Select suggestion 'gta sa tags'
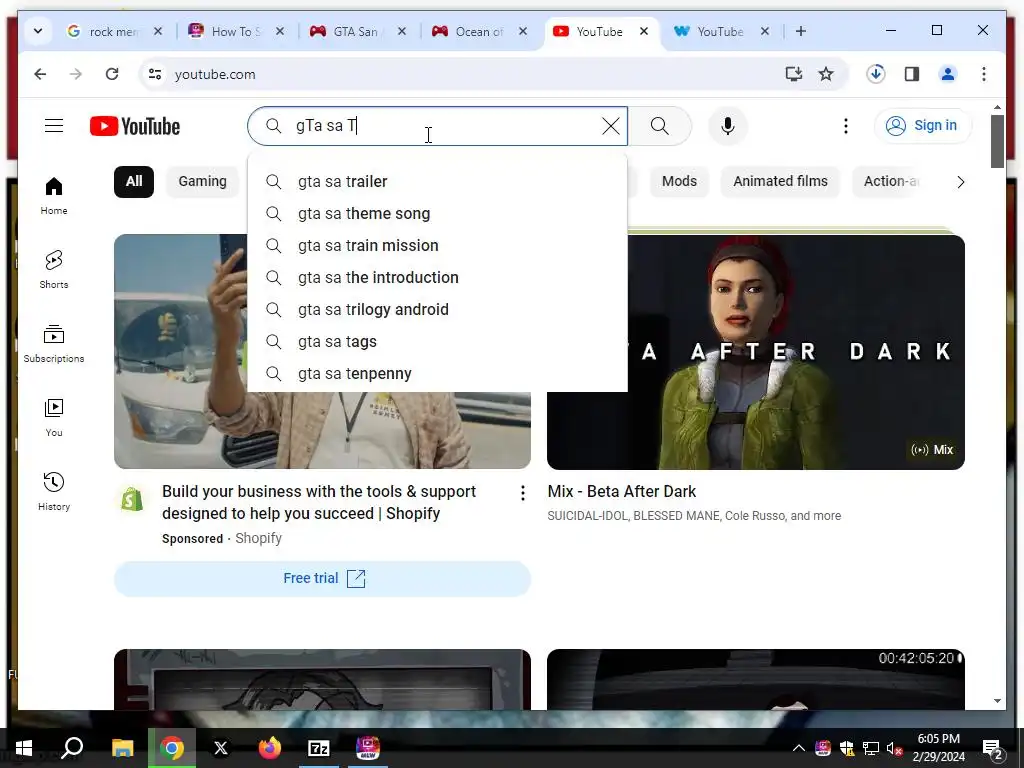Image resolution: width=1024 pixels, height=768 pixels. pyautogui.click(x=438, y=342)
